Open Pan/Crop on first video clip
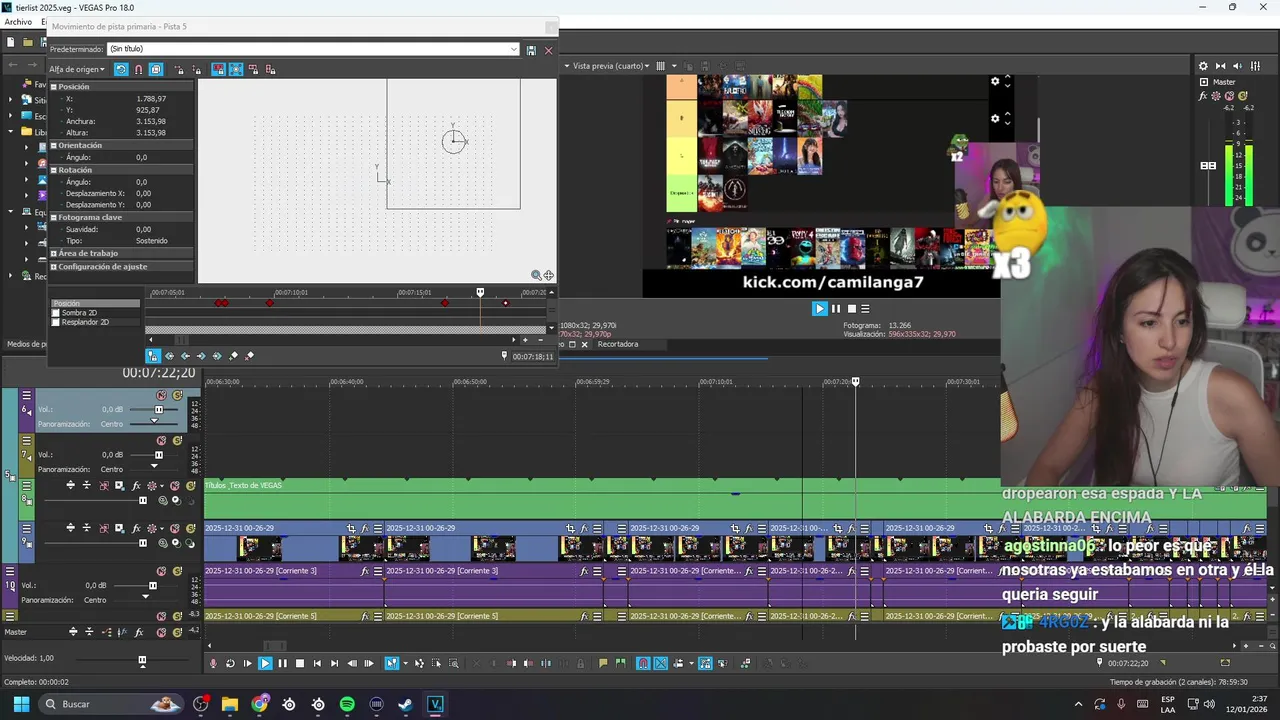This screenshot has width=1280, height=720. tap(351, 528)
